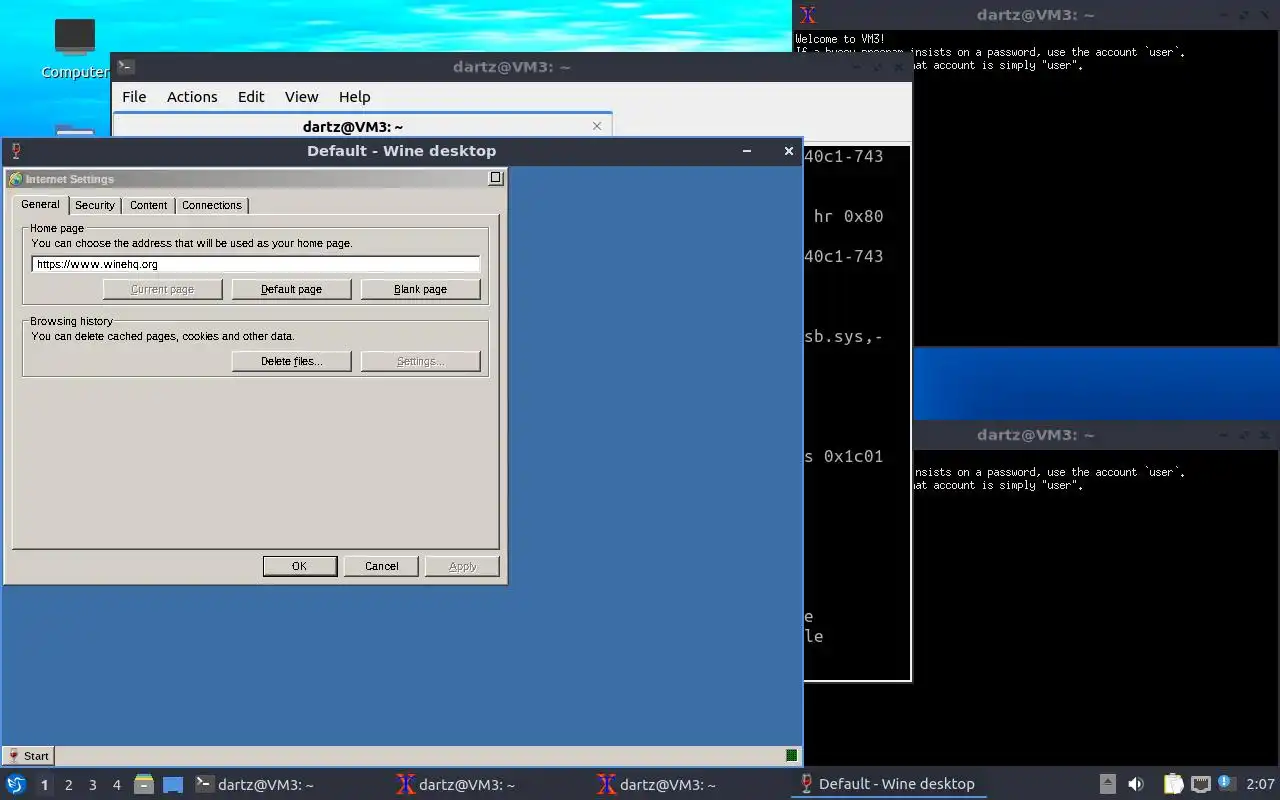Open the Actions menu in terminal window
The image size is (1280, 800).
tap(192, 97)
